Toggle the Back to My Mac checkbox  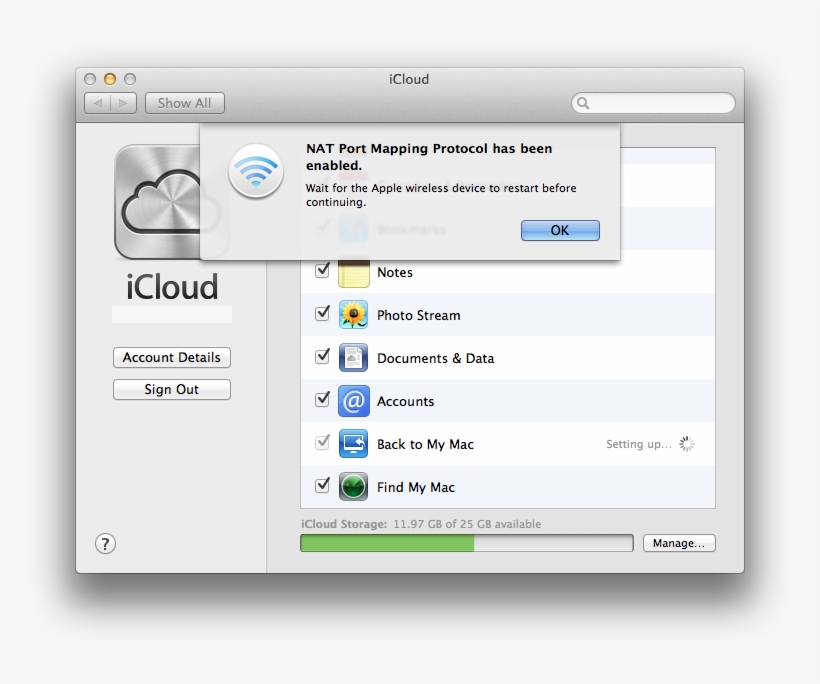pos(322,442)
